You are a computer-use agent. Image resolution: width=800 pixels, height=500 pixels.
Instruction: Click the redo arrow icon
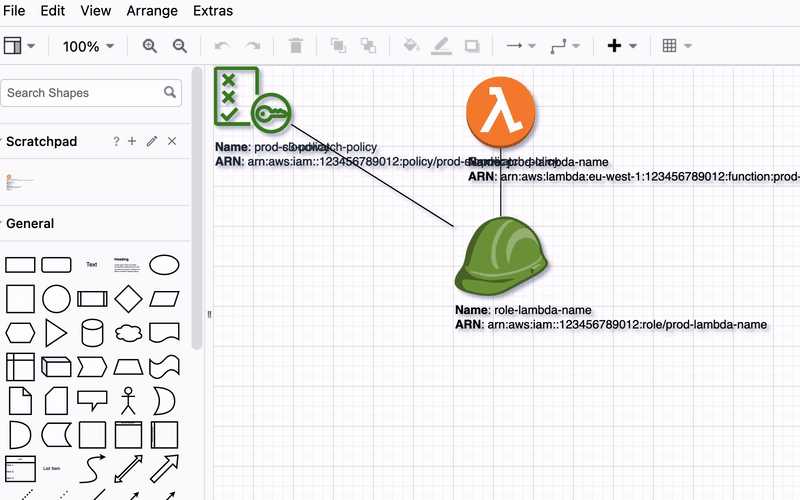(x=253, y=46)
